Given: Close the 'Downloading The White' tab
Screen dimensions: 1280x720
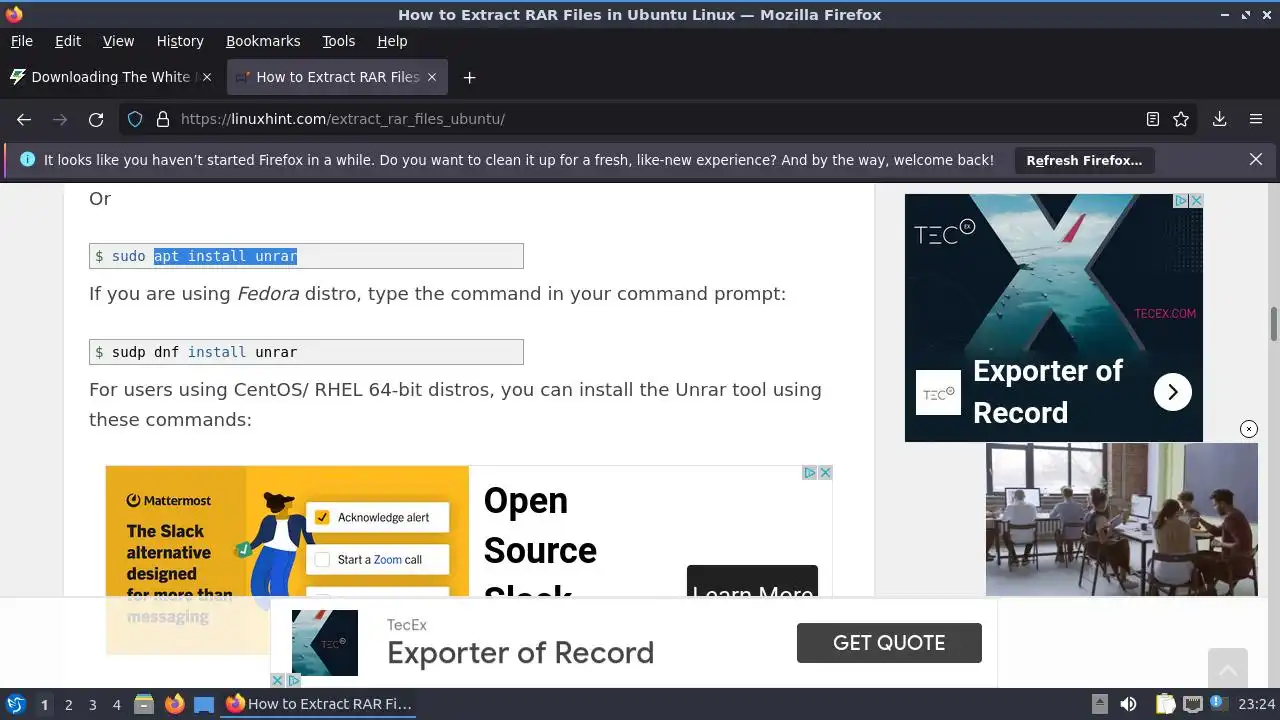Looking at the screenshot, I should (207, 77).
